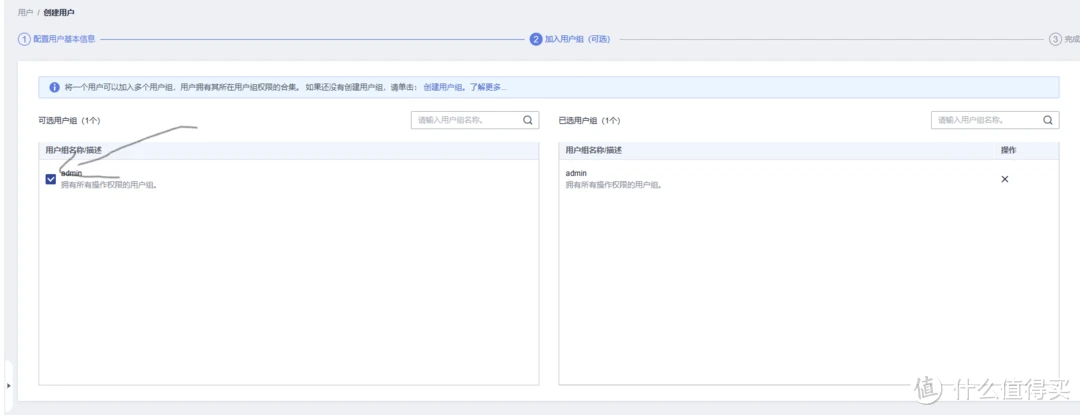Expand the collapsed left sidebar arrow

pos(8,385)
